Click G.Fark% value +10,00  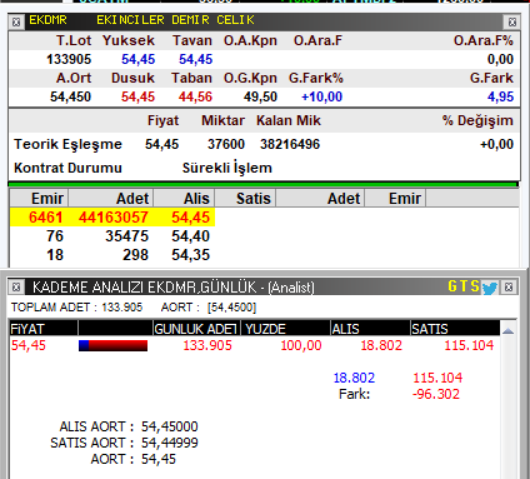pyautogui.click(x=322, y=97)
